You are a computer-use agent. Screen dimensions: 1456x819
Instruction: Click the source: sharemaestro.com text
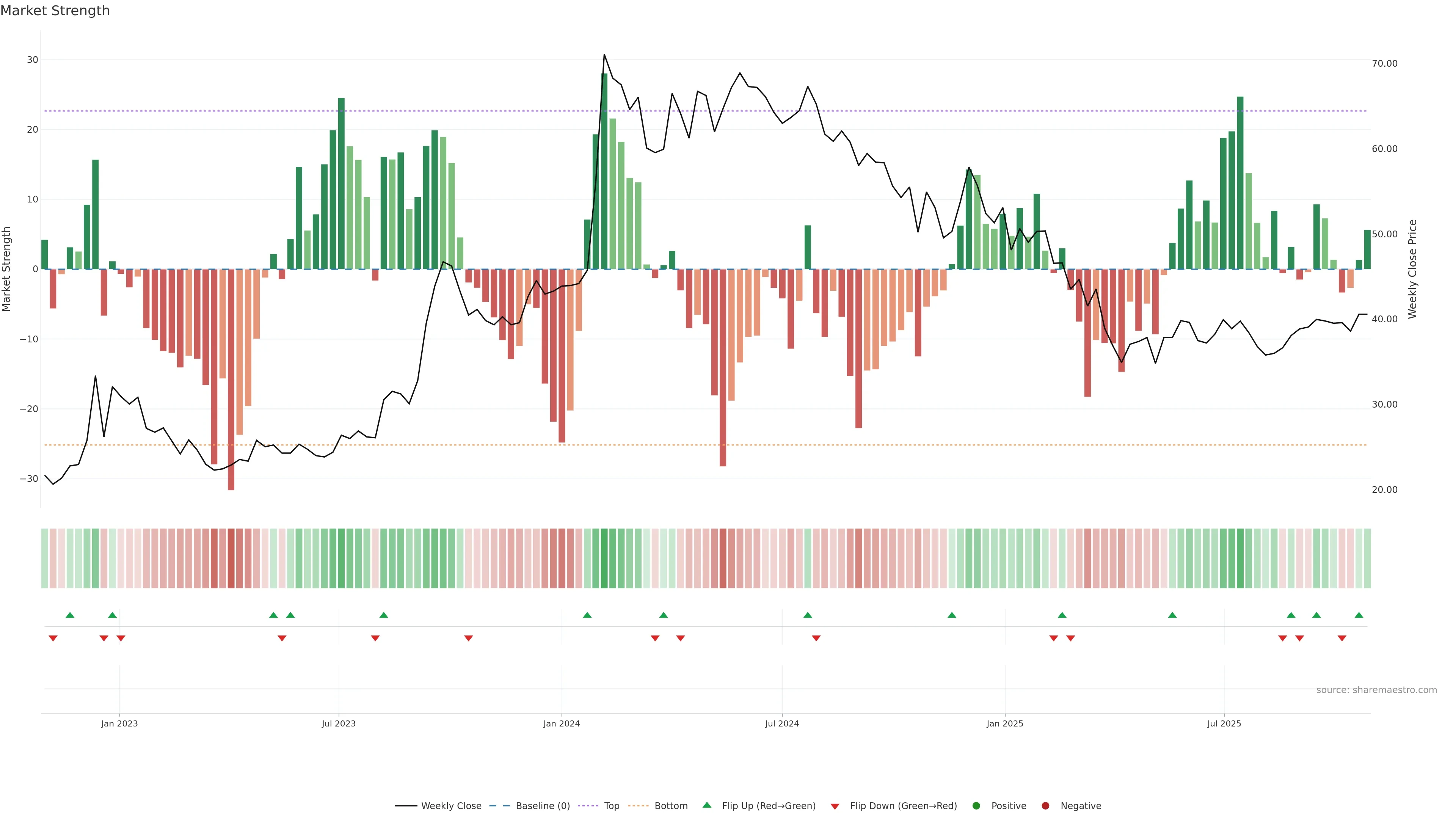(1376, 690)
